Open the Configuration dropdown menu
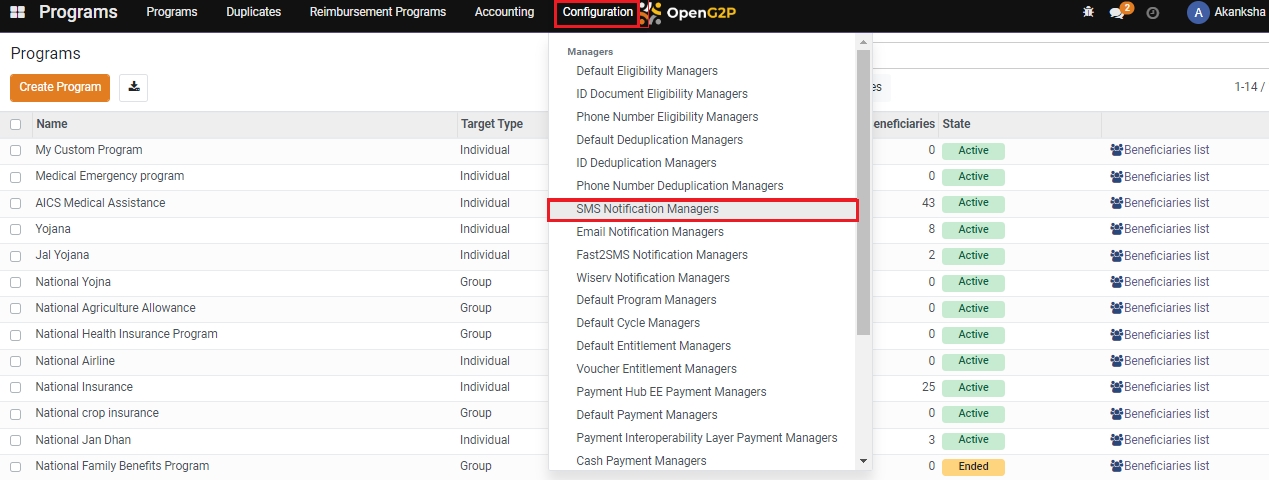This screenshot has width=1269, height=480. [x=597, y=13]
